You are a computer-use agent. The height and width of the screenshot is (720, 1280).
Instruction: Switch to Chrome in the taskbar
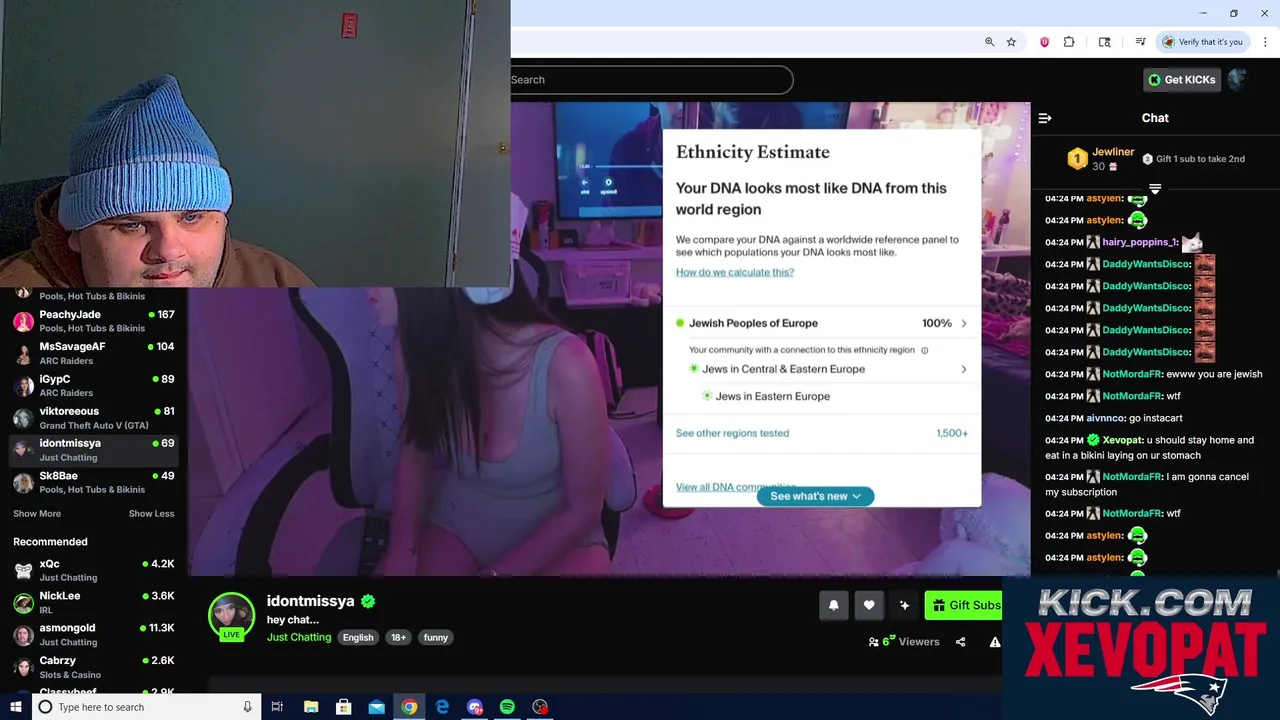409,707
